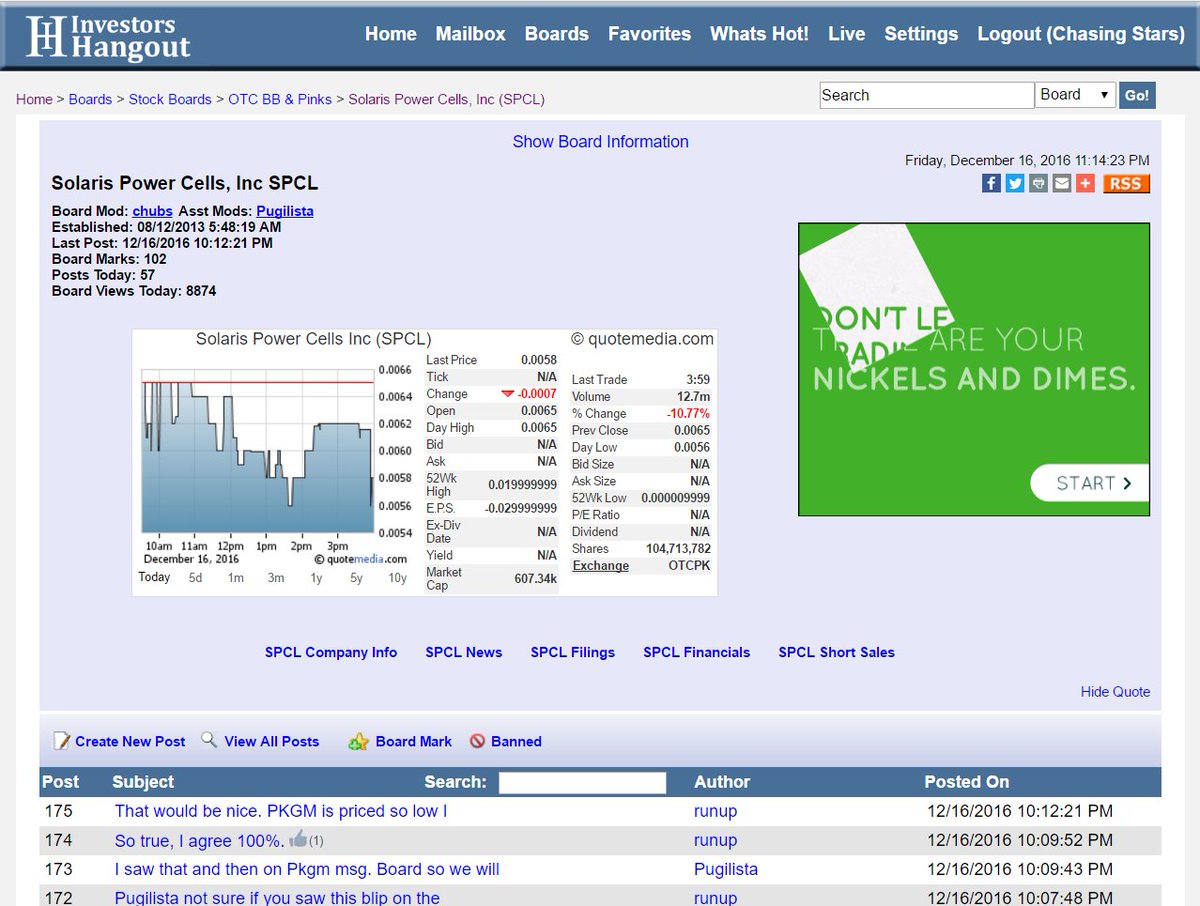
Task: Sort posts by Author column header
Action: (722, 782)
